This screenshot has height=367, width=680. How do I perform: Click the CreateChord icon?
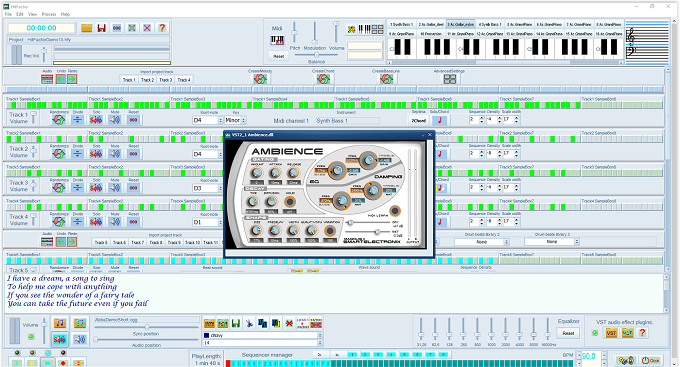click(323, 79)
